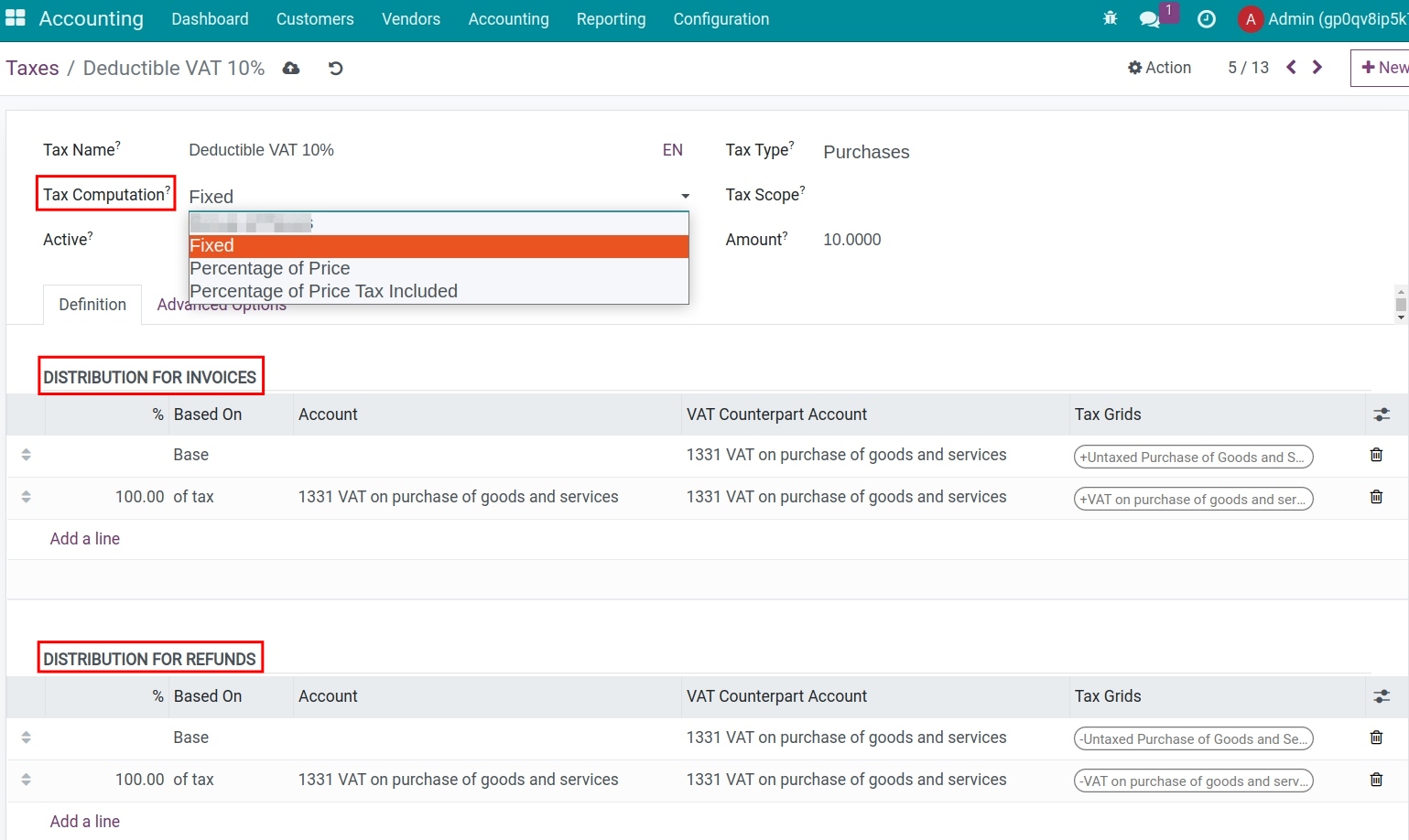This screenshot has width=1409, height=840.
Task: Discard changes with the undo icon
Action: [x=335, y=69]
